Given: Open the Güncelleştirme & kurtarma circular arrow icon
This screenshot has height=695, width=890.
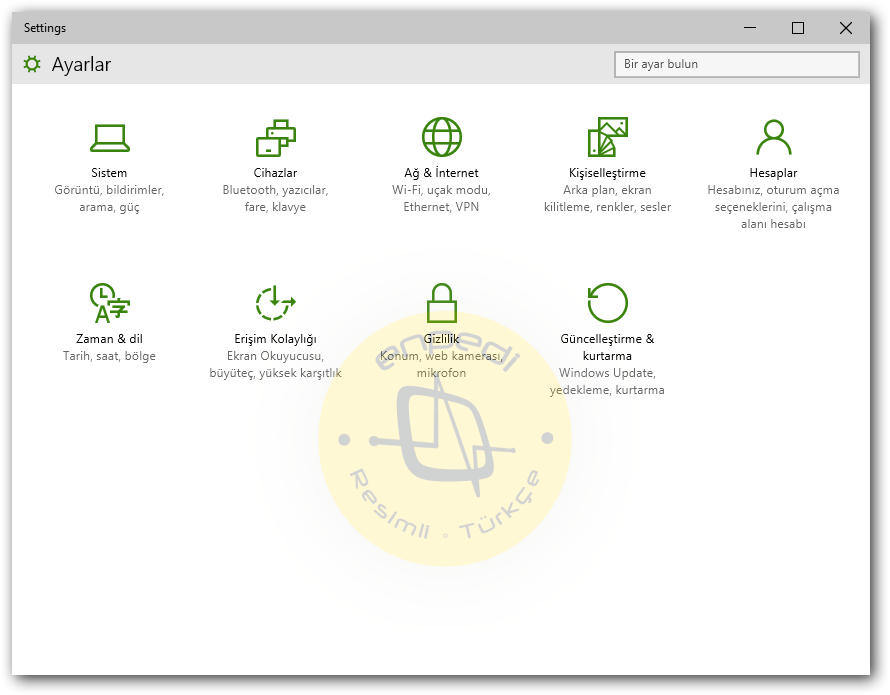Looking at the screenshot, I should (x=607, y=303).
